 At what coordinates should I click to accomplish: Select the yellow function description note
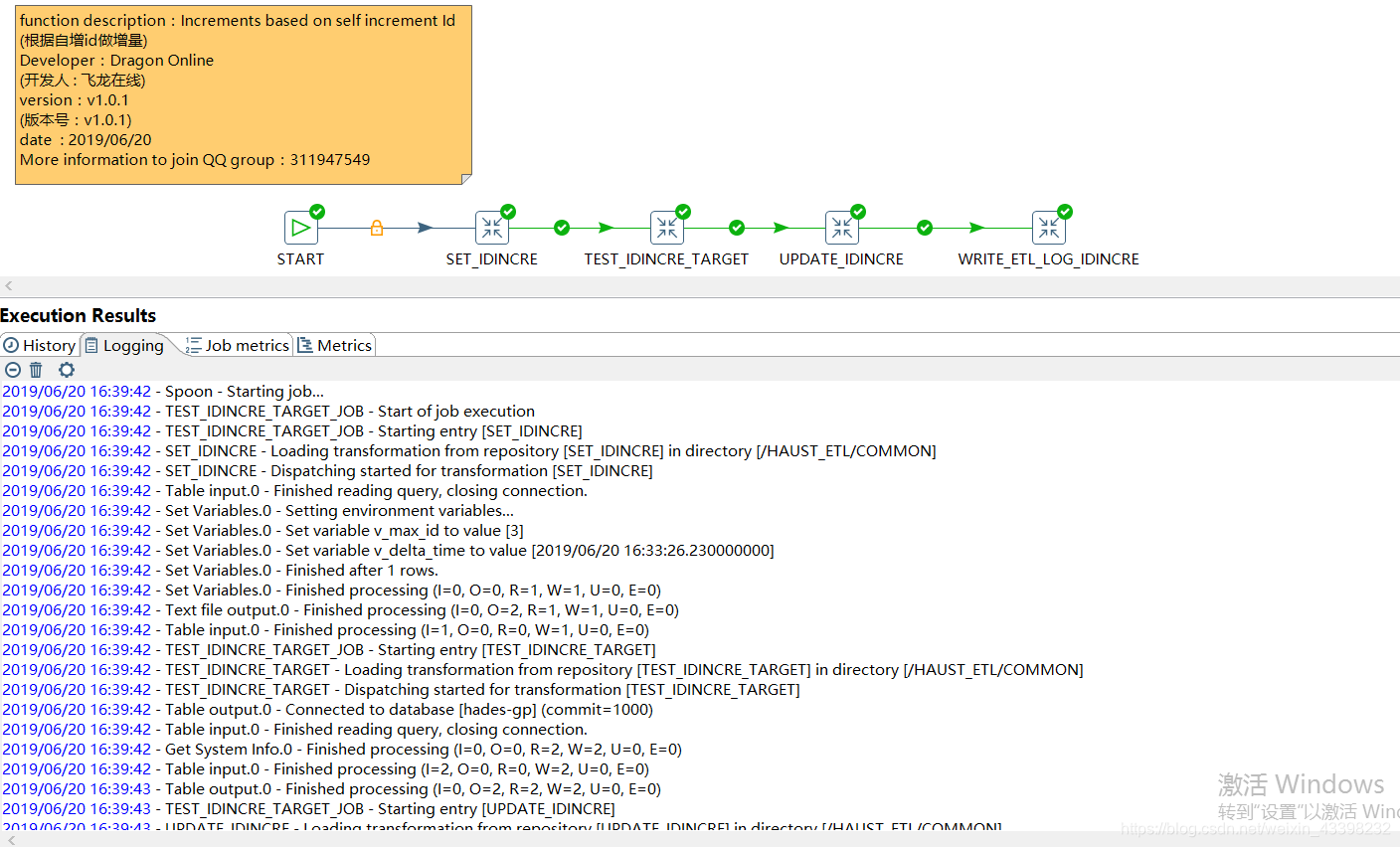pos(244,94)
